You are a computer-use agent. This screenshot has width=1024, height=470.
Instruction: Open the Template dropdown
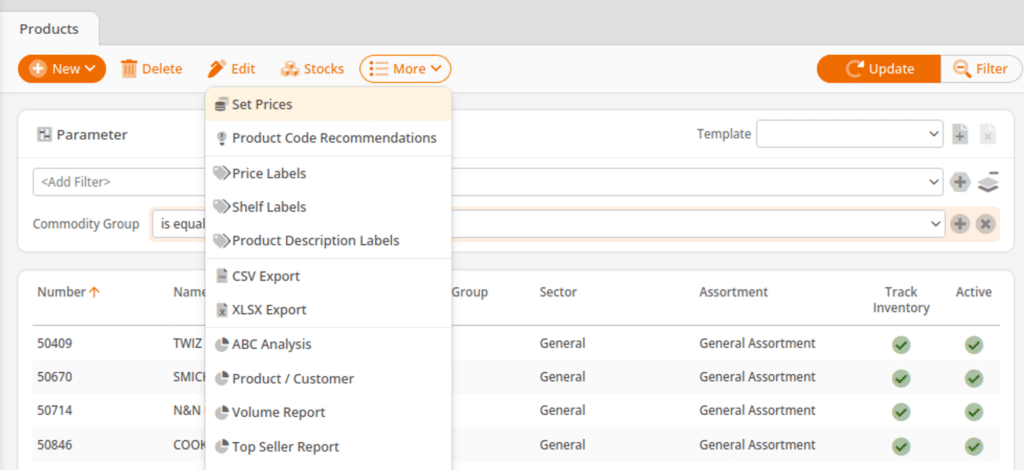[x=849, y=134]
